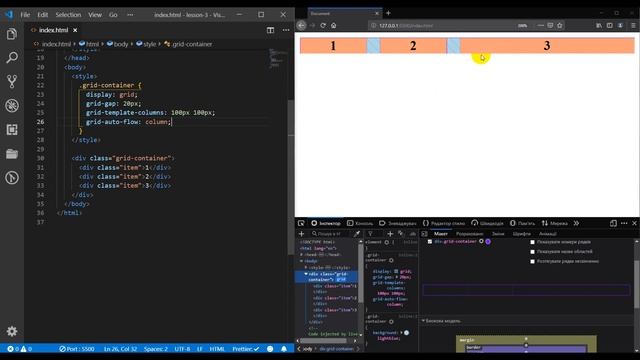Open the Selection menu
Viewport: 640px width, 360px height.
tap(68, 15)
